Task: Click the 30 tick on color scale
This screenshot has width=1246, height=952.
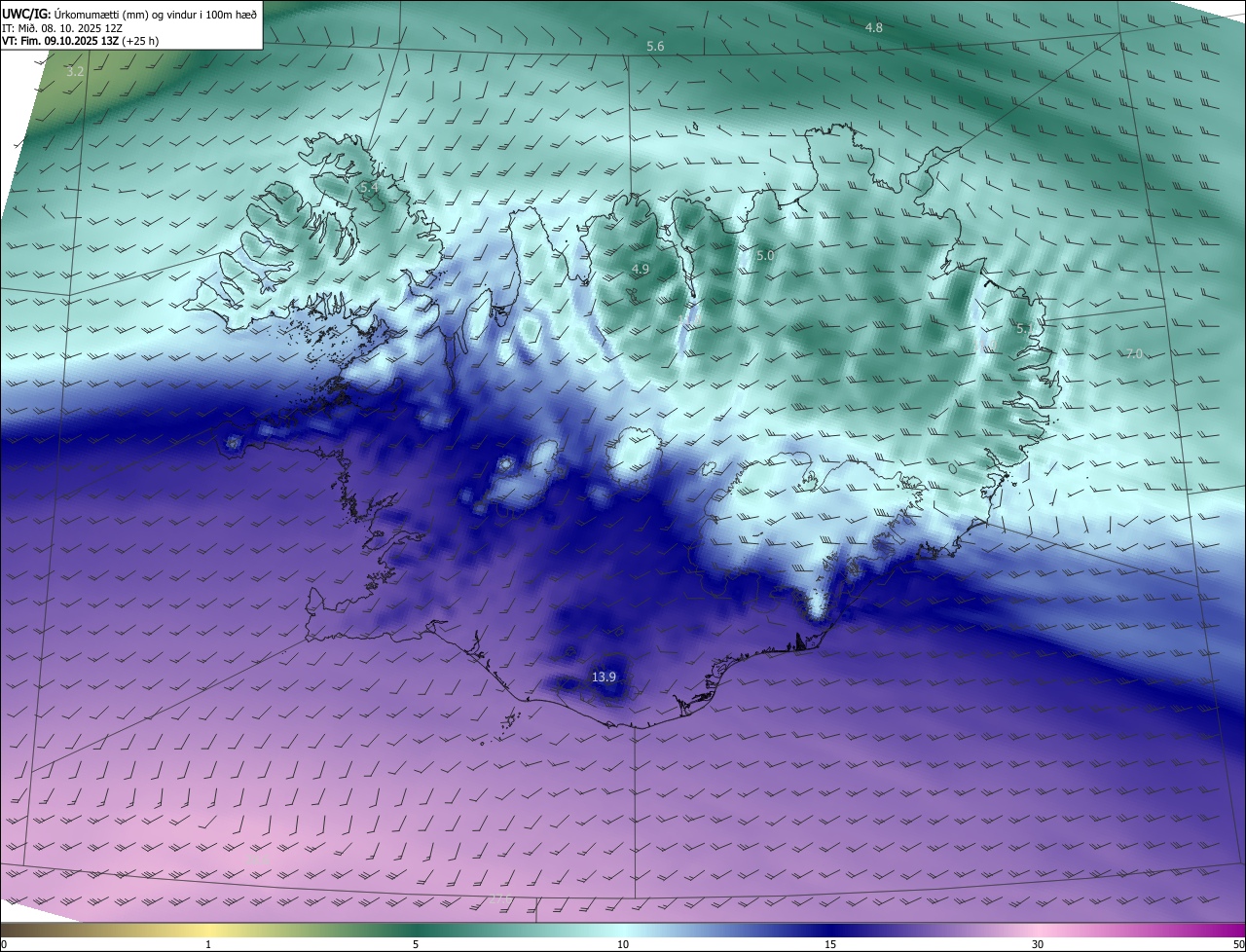Action: coord(1038,944)
